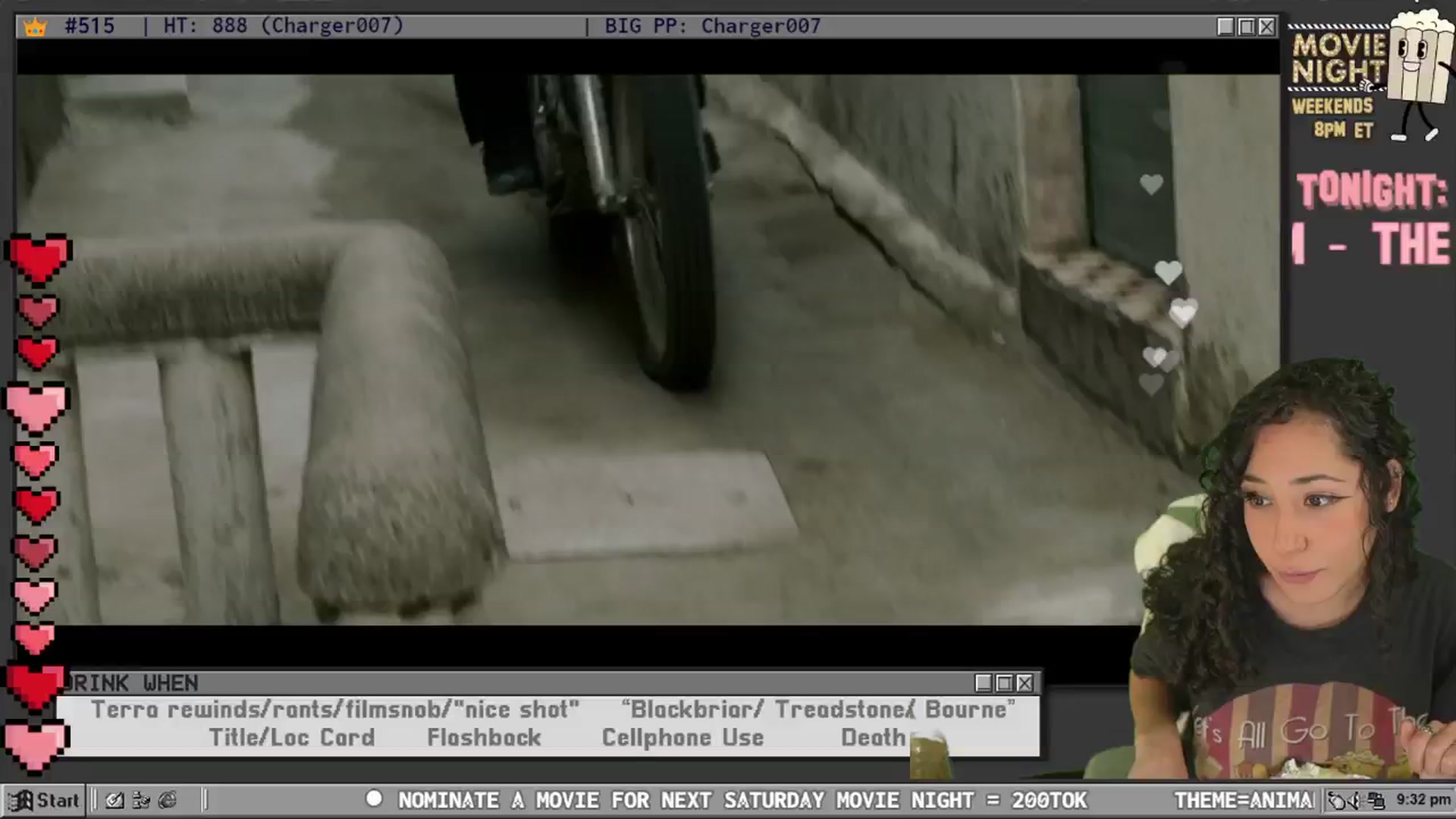
Task: Maximize the Drink When window
Action: 1004,683
